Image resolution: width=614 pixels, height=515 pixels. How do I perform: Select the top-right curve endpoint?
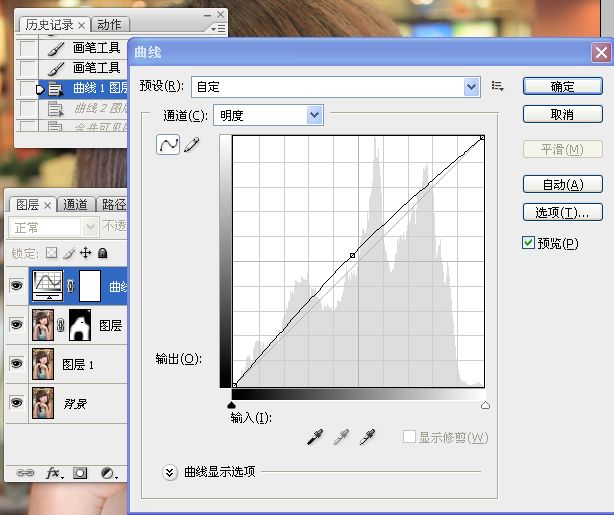pyautogui.click(x=482, y=137)
